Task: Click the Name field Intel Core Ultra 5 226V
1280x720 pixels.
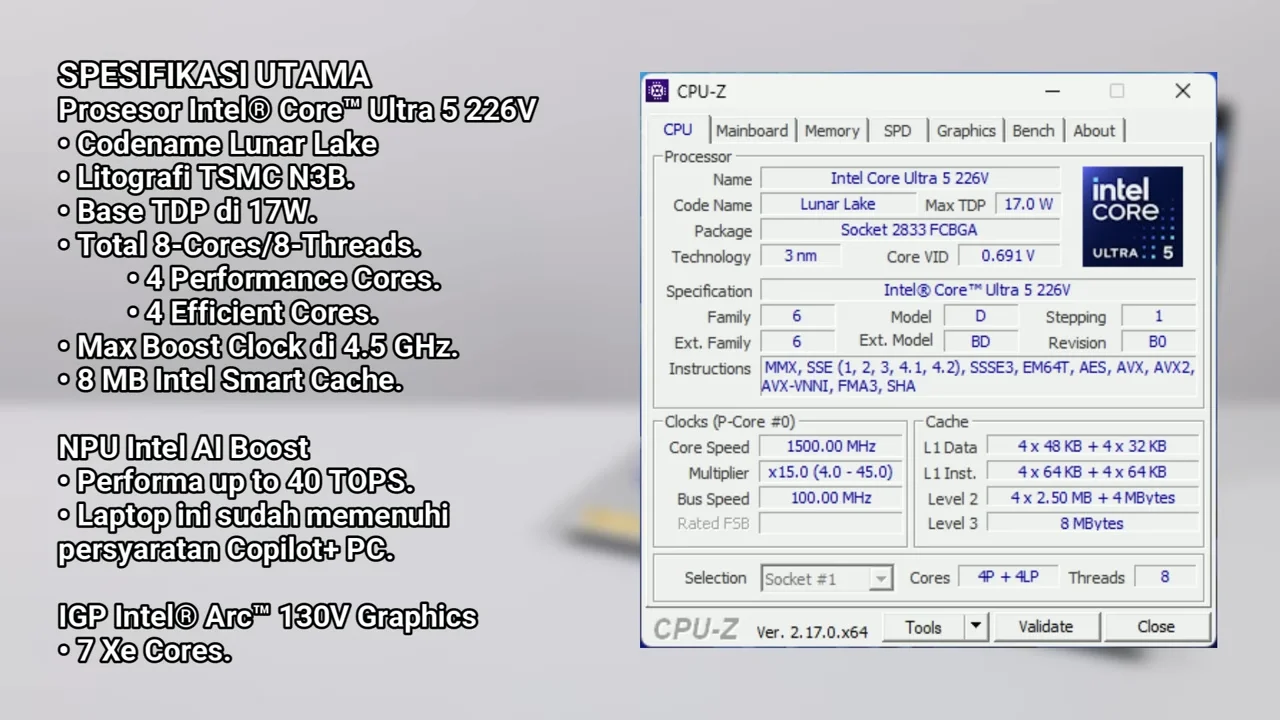Action: (x=910, y=178)
